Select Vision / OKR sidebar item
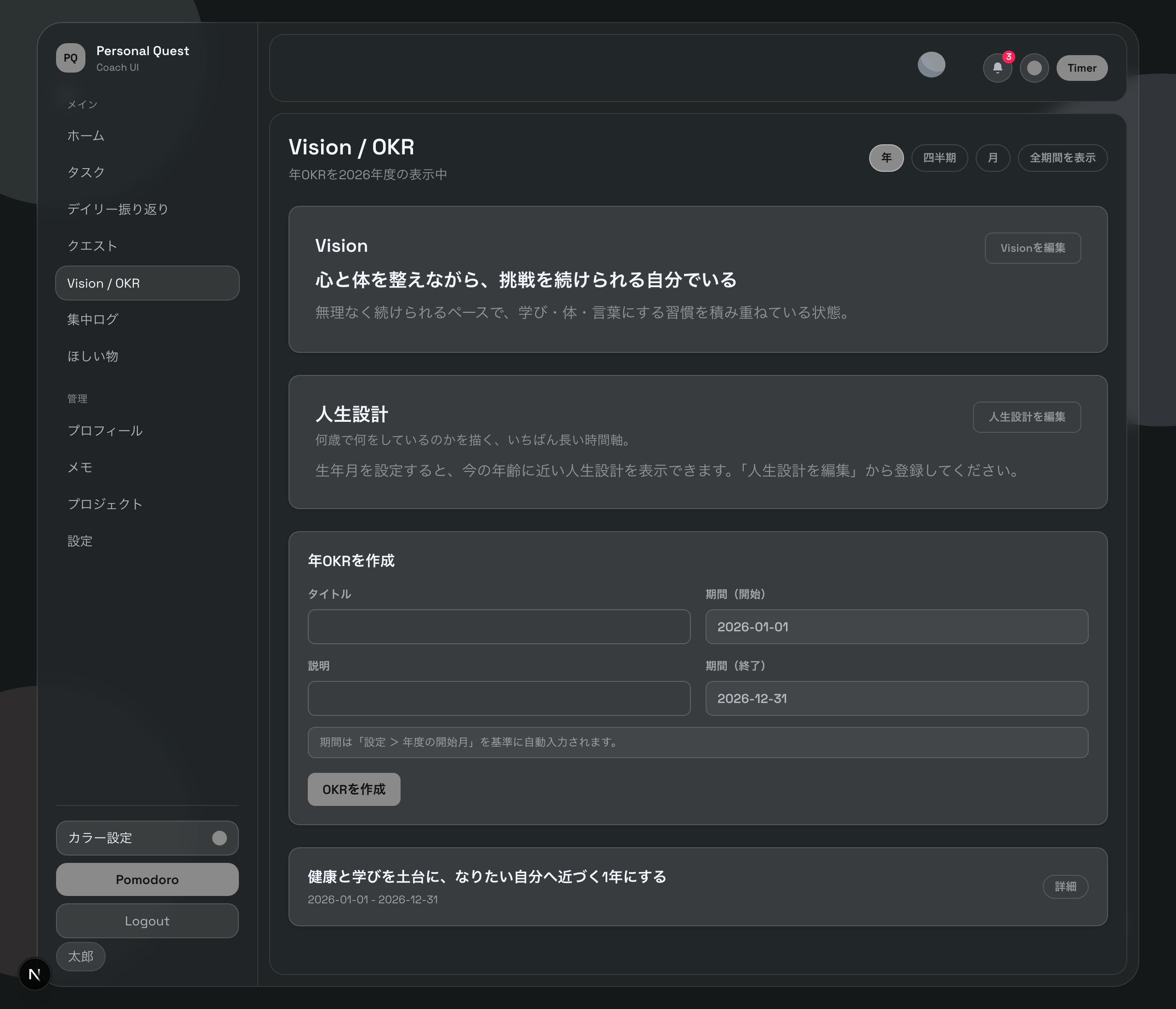This screenshot has width=1176, height=1009. (147, 283)
